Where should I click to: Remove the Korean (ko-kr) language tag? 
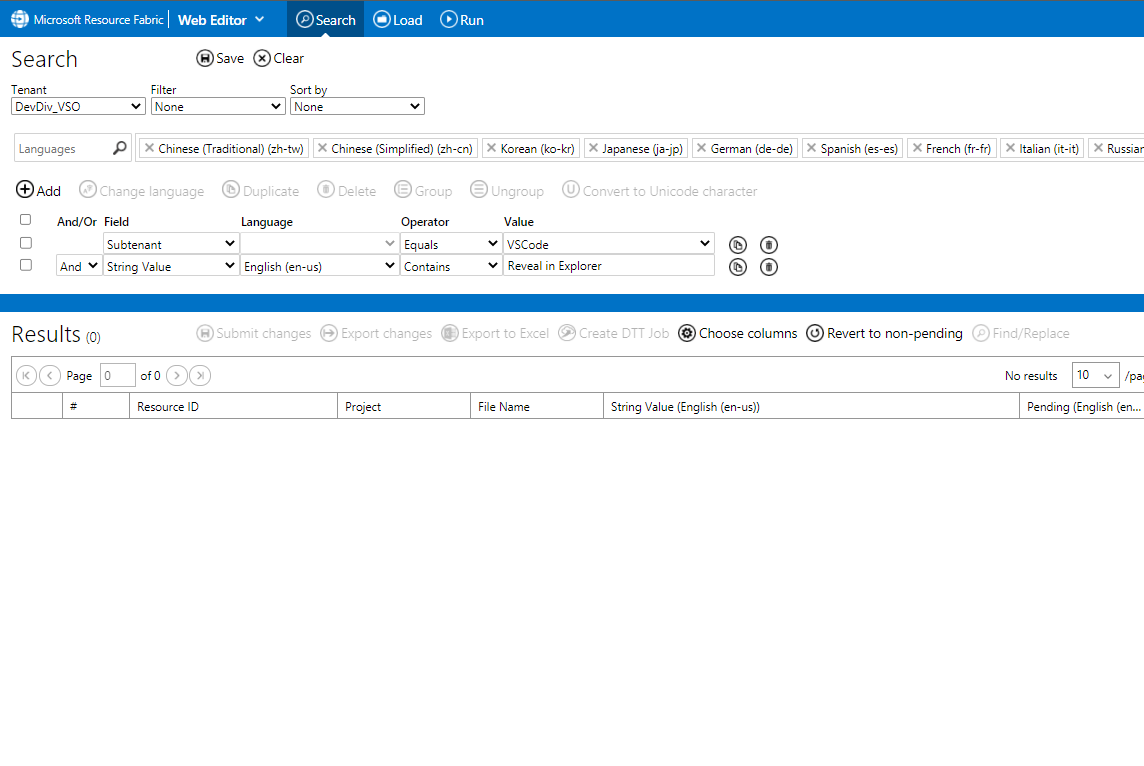pos(492,148)
